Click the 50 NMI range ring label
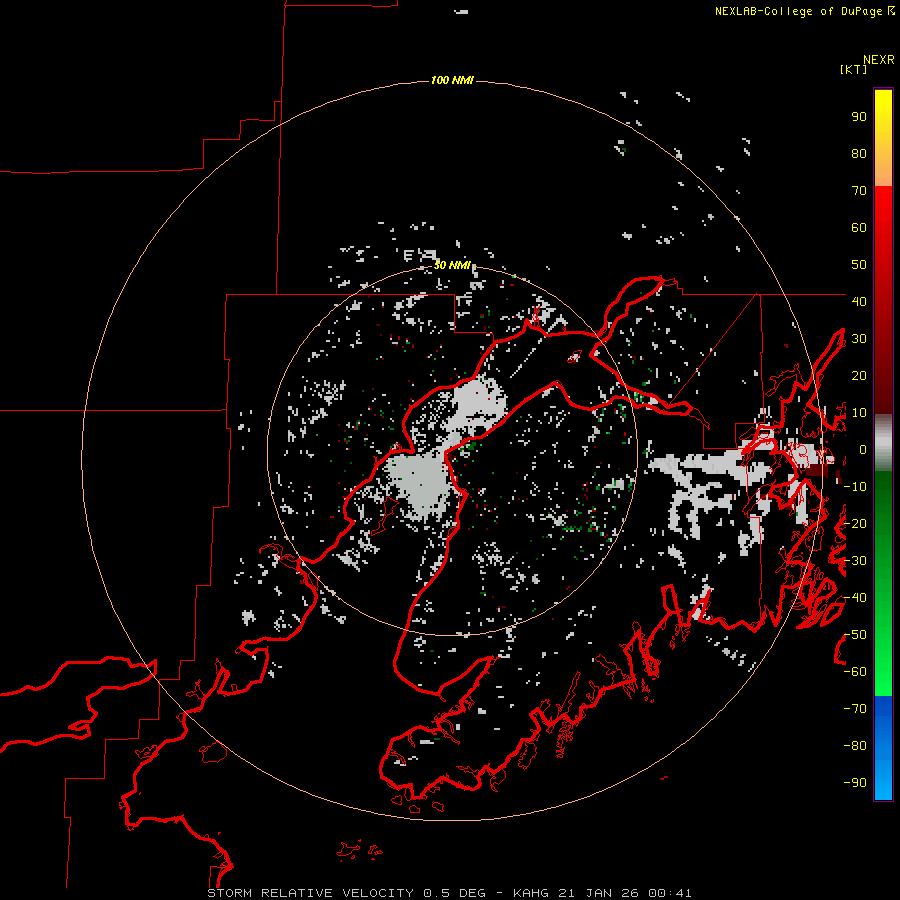Image resolution: width=900 pixels, height=900 pixels. 452,265
